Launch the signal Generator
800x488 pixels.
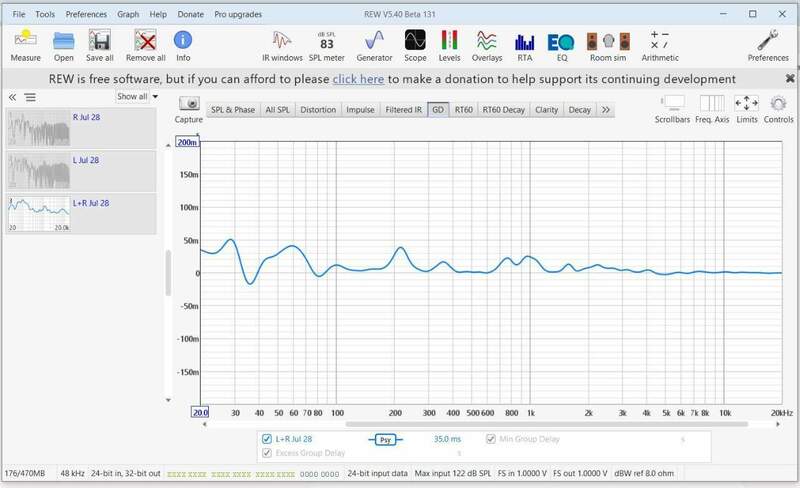[374, 45]
